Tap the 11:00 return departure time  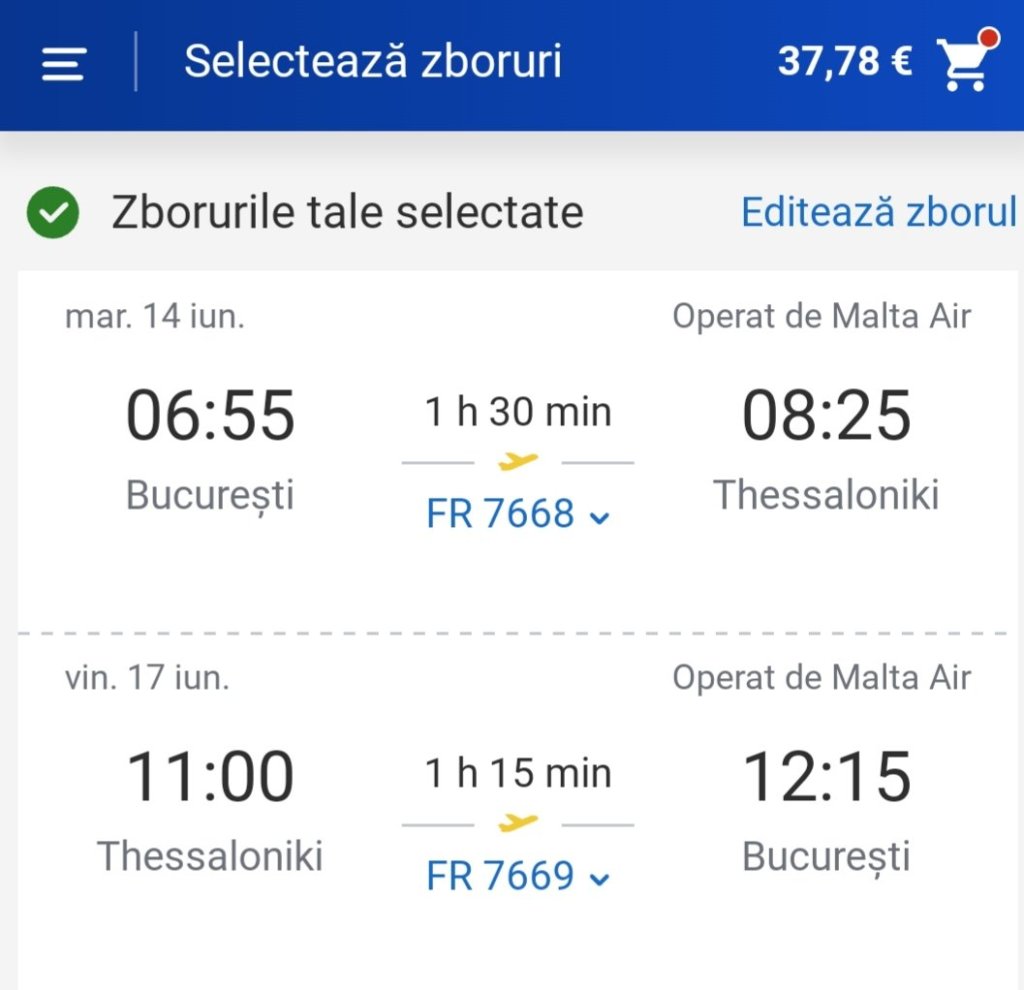point(210,778)
